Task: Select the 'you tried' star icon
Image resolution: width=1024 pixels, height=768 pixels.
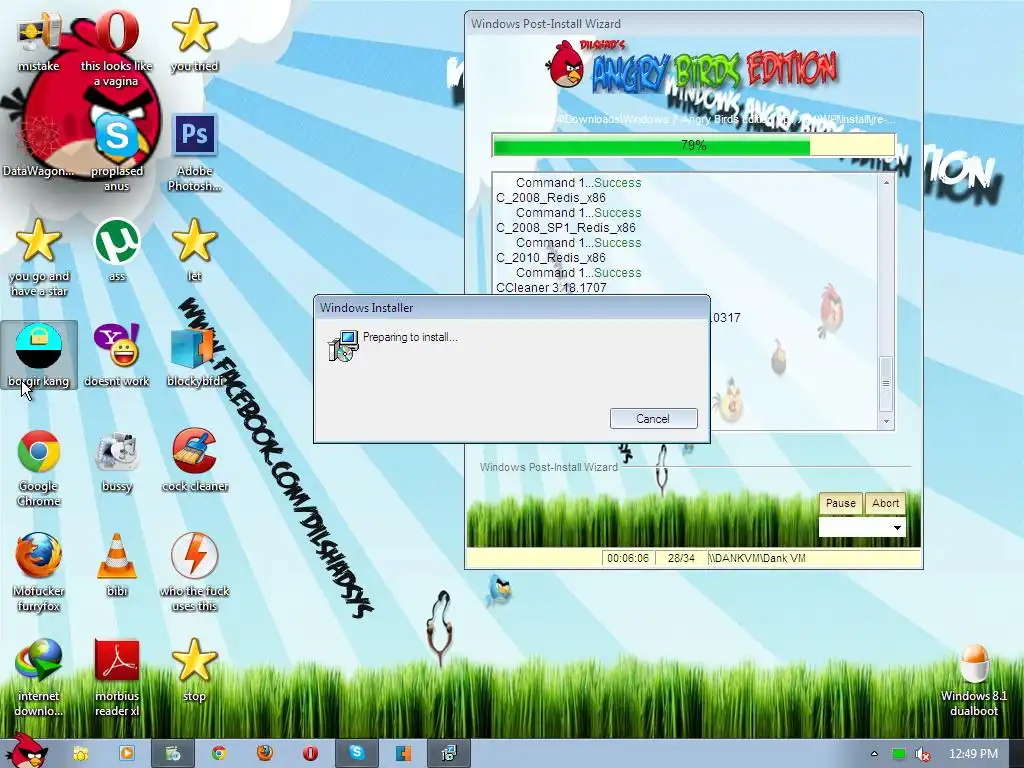Action: pyautogui.click(x=194, y=40)
